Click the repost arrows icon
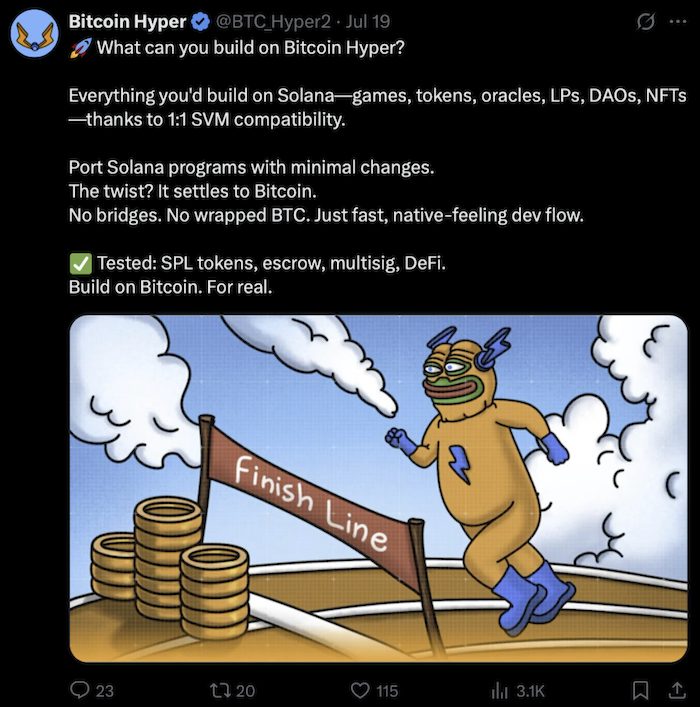This screenshot has width=700, height=707. (220, 690)
